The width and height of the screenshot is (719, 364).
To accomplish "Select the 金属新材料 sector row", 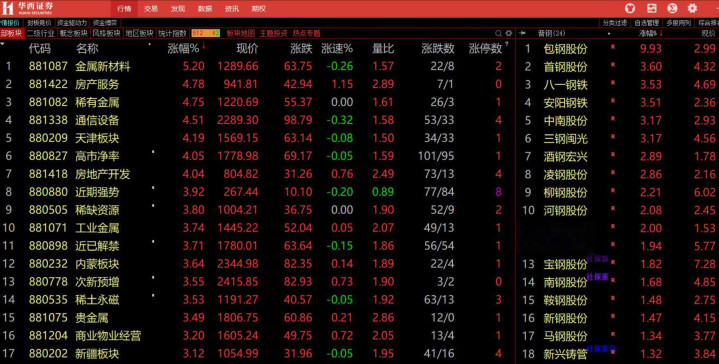I will 257,66.
